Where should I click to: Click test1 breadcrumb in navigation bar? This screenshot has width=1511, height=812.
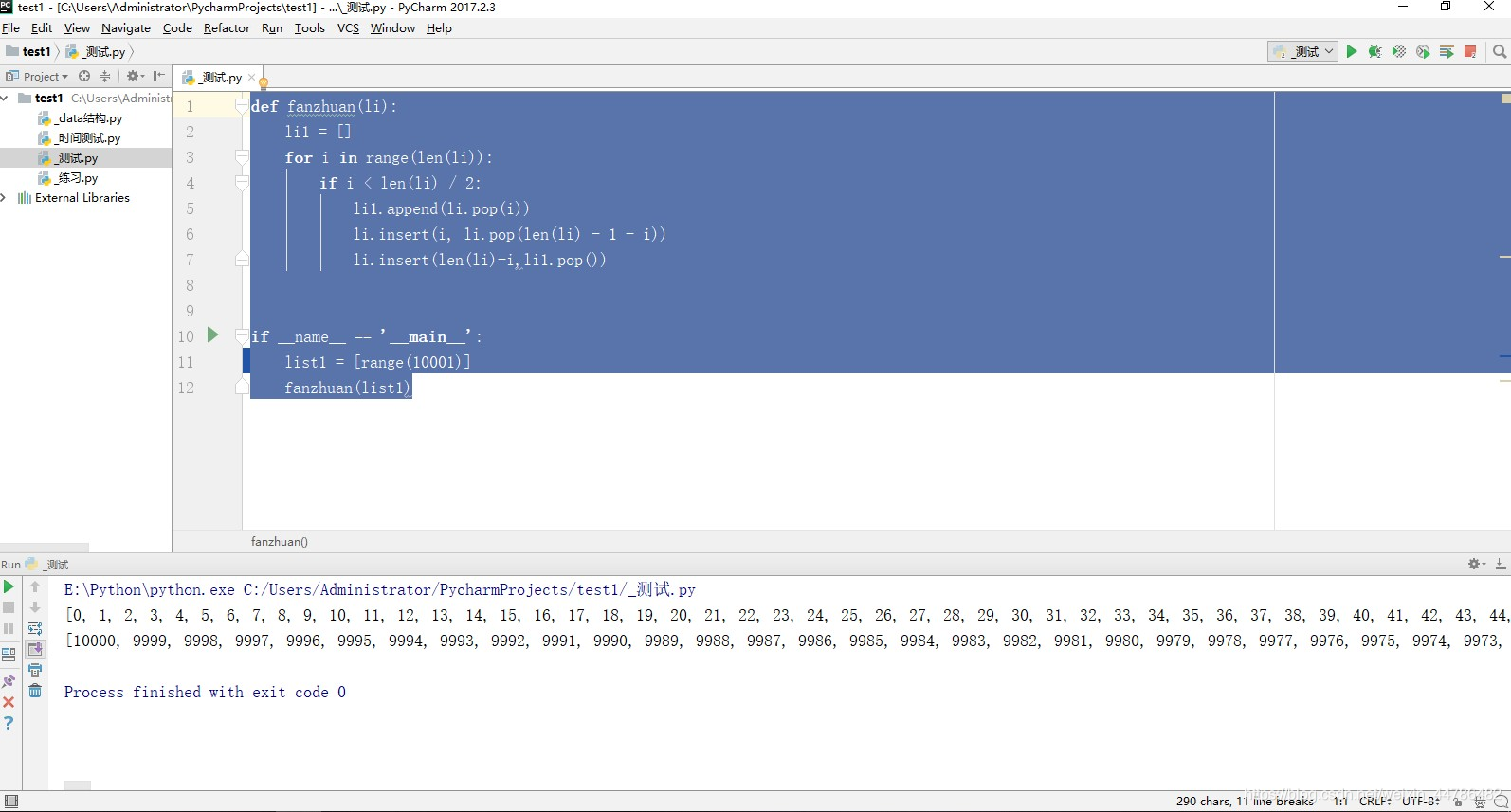(28, 51)
